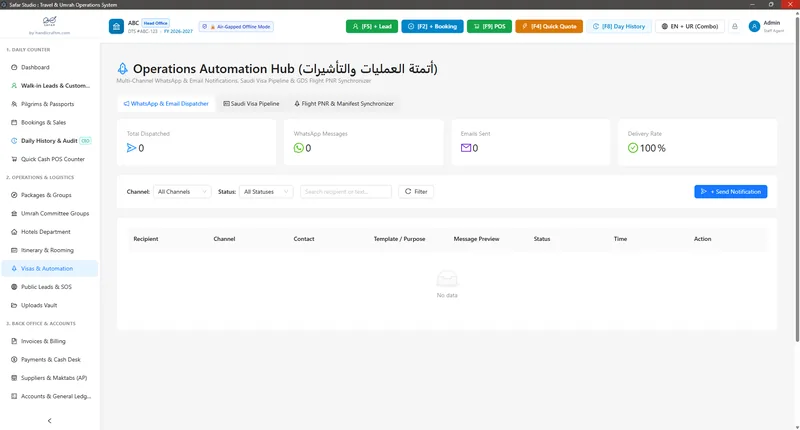This screenshot has height=430, width=800.
Task: Click [F2] + Booking button
Action: tap(432, 27)
